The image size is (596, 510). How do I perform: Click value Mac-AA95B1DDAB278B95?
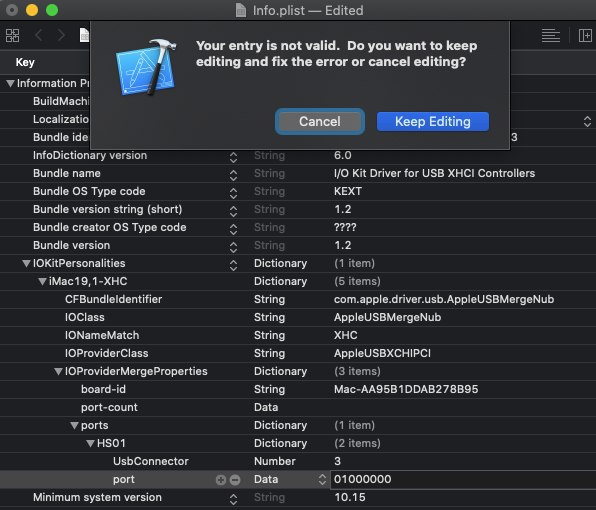(406, 389)
